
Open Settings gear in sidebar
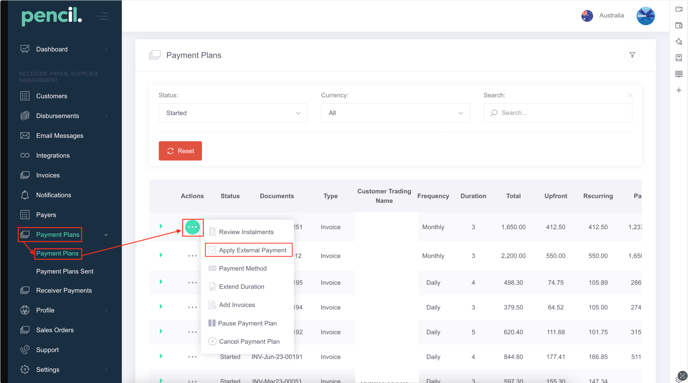(25, 369)
